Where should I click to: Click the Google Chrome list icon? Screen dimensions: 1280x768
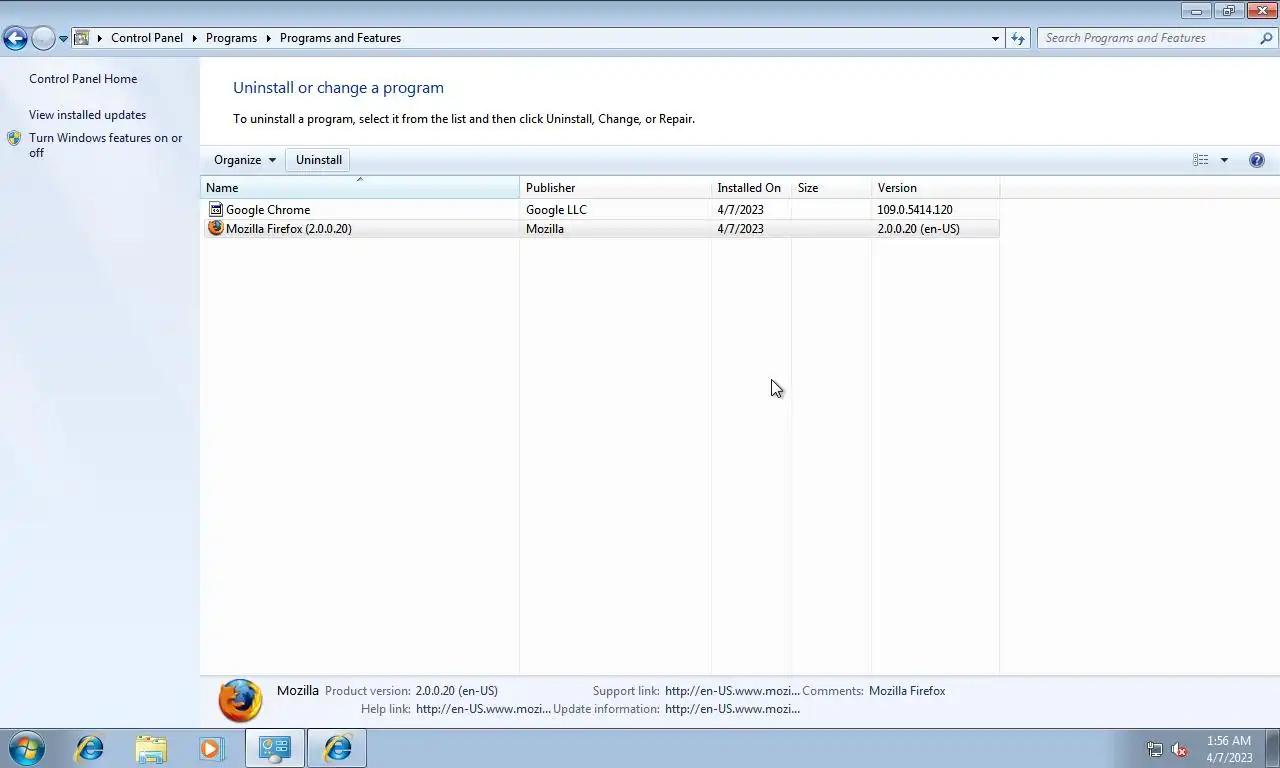215,209
